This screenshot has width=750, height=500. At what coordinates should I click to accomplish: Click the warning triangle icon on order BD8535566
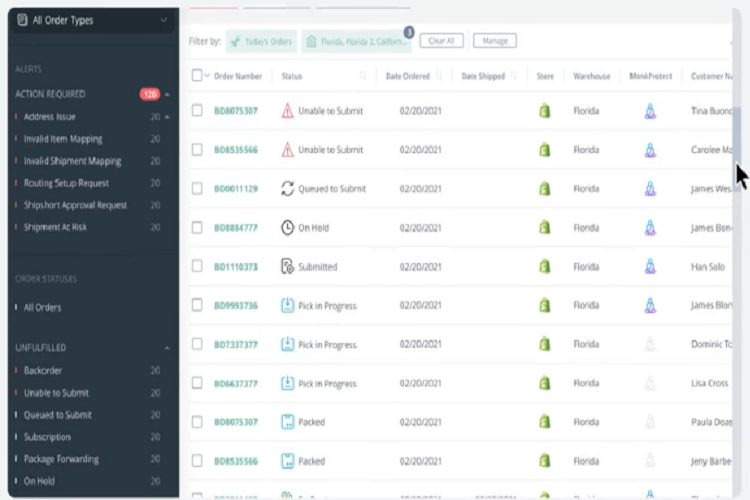[287, 150]
